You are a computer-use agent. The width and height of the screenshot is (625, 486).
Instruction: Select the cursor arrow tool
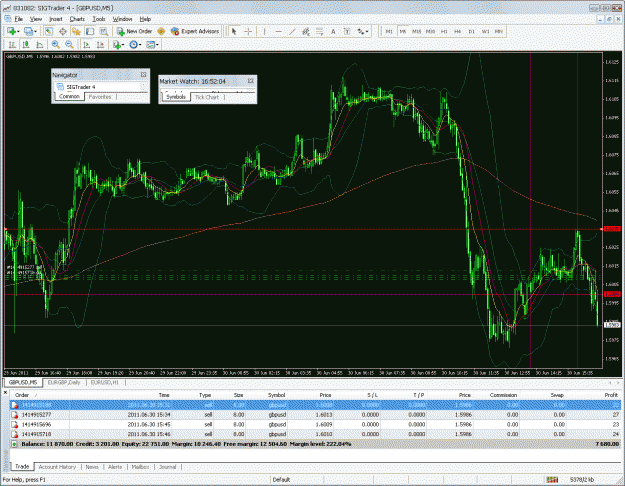tap(234, 31)
